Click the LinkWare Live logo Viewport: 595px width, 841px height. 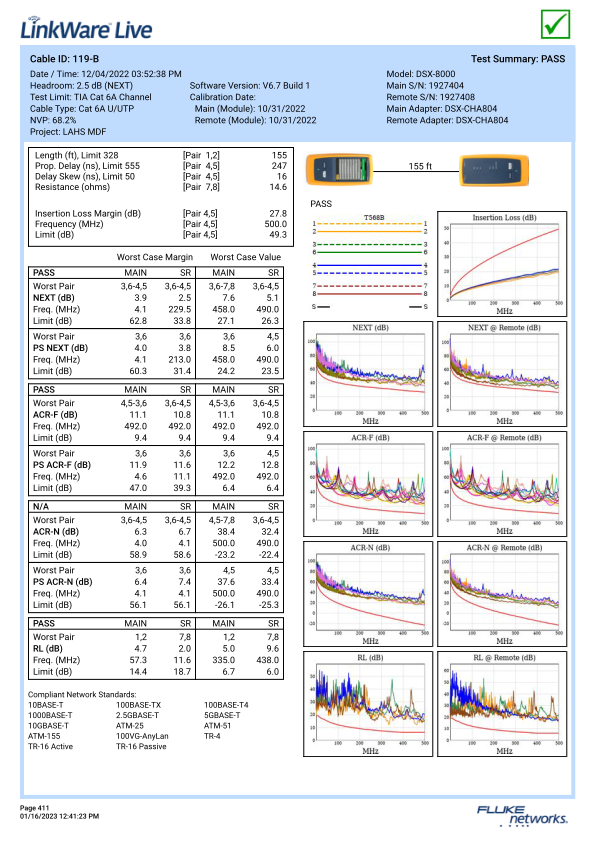click(x=86, y=28)
